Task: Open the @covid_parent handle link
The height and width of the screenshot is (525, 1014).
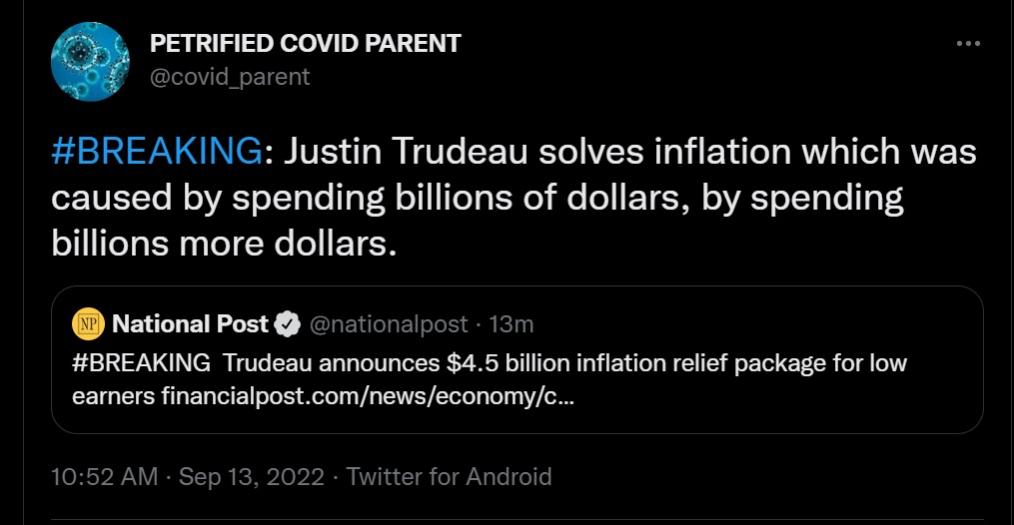Action: pos(230,76)
